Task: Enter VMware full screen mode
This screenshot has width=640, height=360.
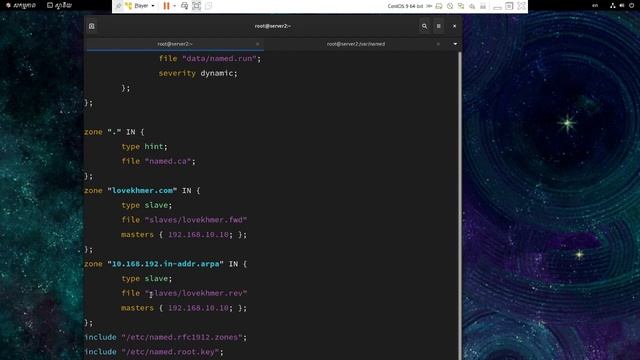Action: click(196, 6)
